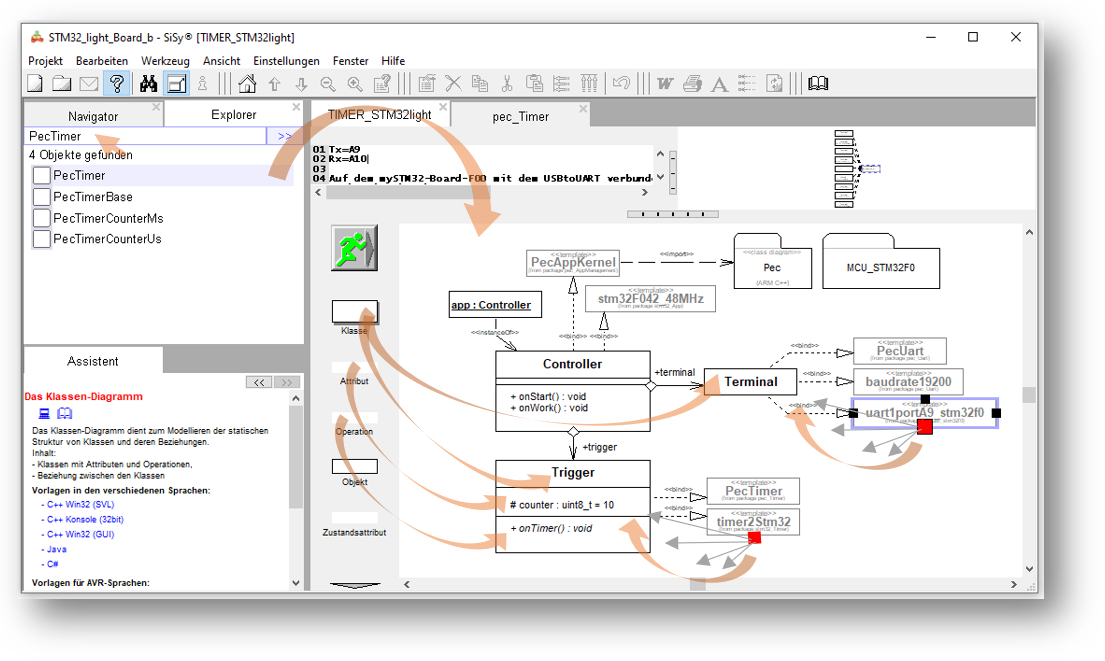Click the zoom slider below overview
Viewport: 1105px width, 661px height.
[x=673, y=214]
